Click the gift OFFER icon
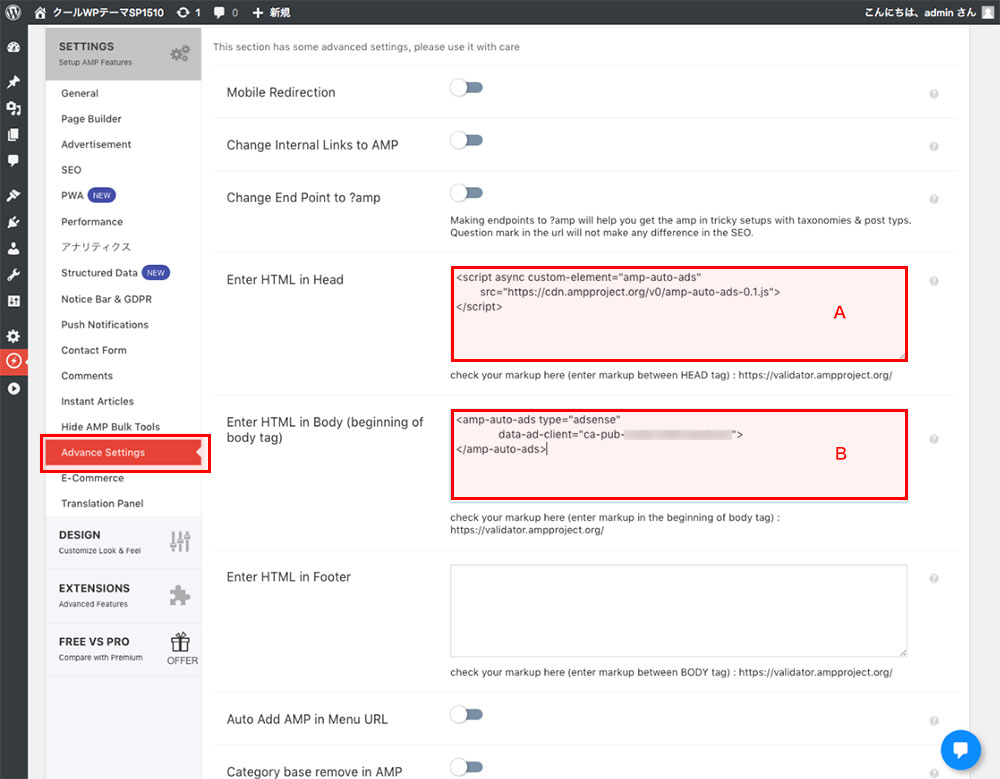Image resolution: width=1000 pixels, height=779 pixels. 182,648
